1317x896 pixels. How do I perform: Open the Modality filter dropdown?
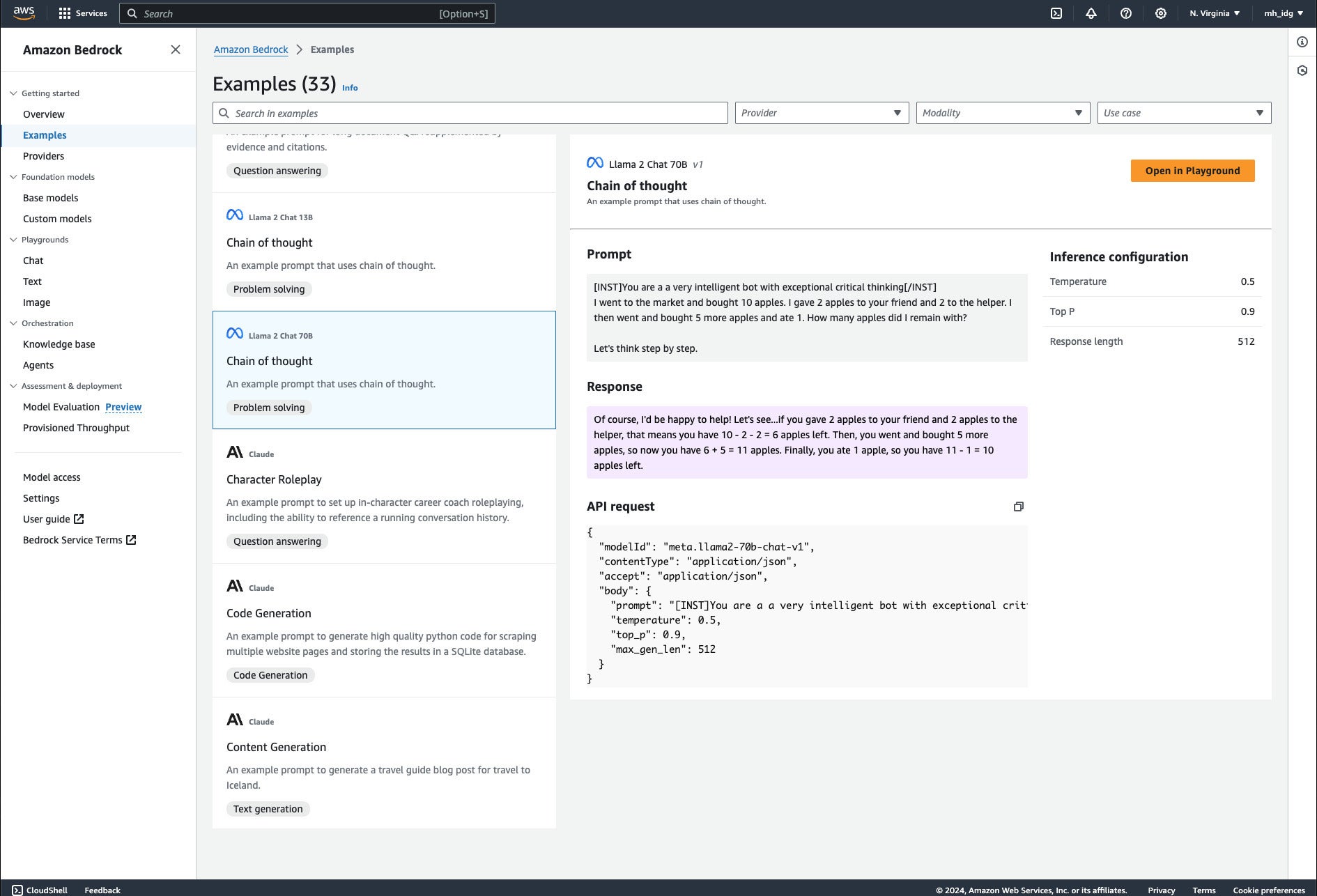click(1003, 113)
